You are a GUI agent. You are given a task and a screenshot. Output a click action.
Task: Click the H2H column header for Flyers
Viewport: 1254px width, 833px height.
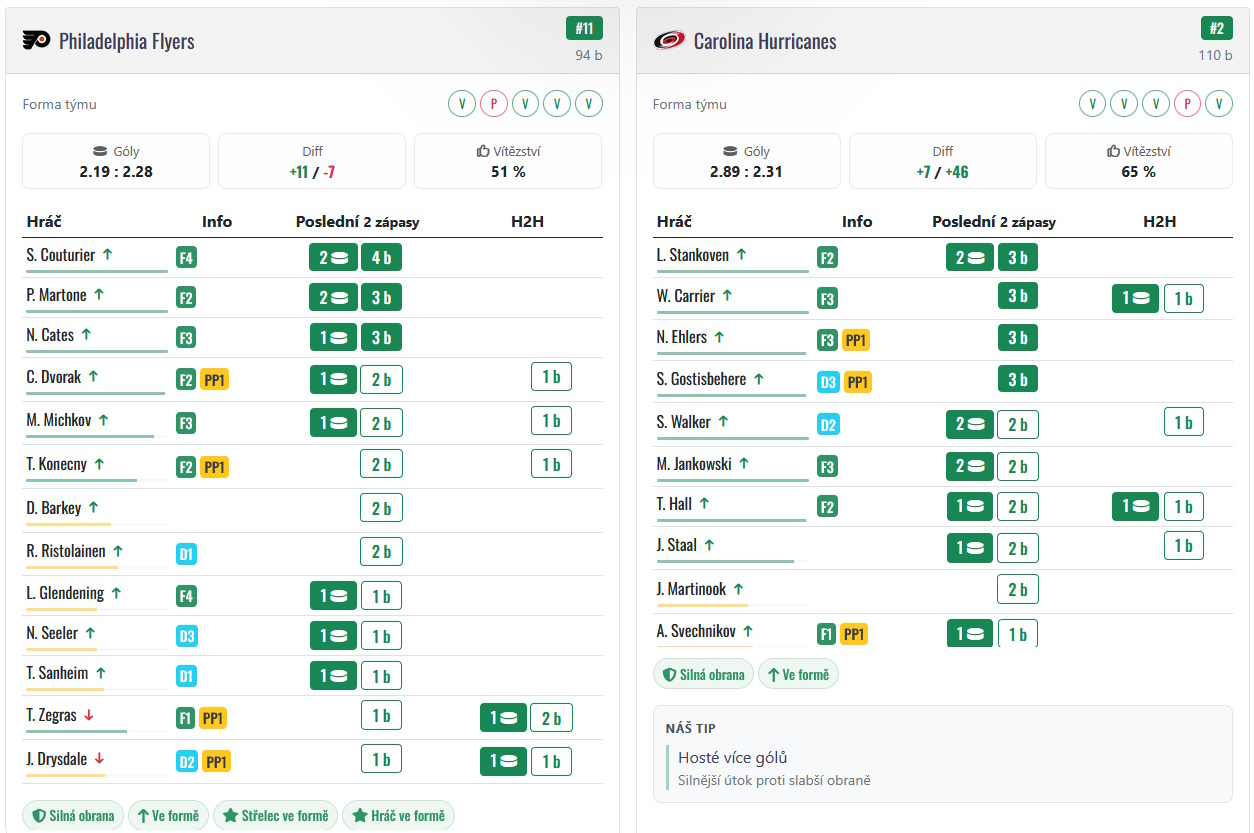tap(527, 221)
